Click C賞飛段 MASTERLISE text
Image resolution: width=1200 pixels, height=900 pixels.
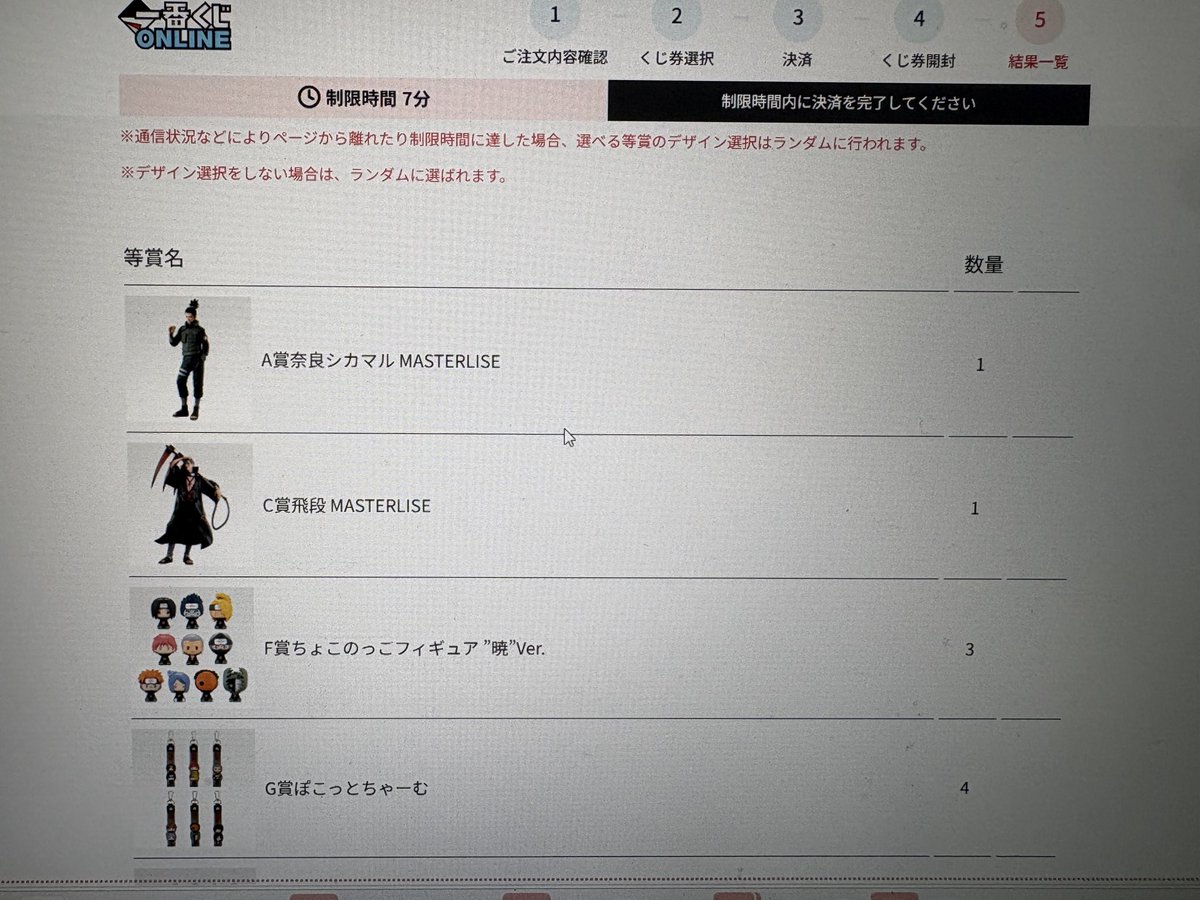[346, 506]
